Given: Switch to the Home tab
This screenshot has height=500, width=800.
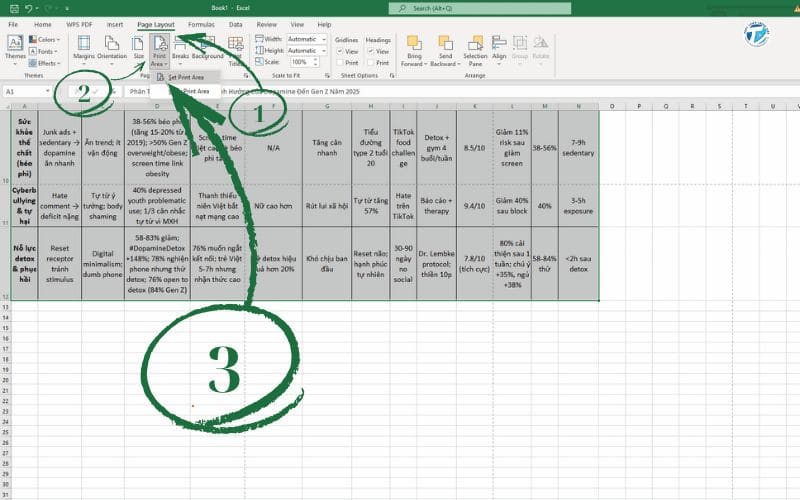Looking at the screenshot, I should pyautogui.click(x=42, y=24).
